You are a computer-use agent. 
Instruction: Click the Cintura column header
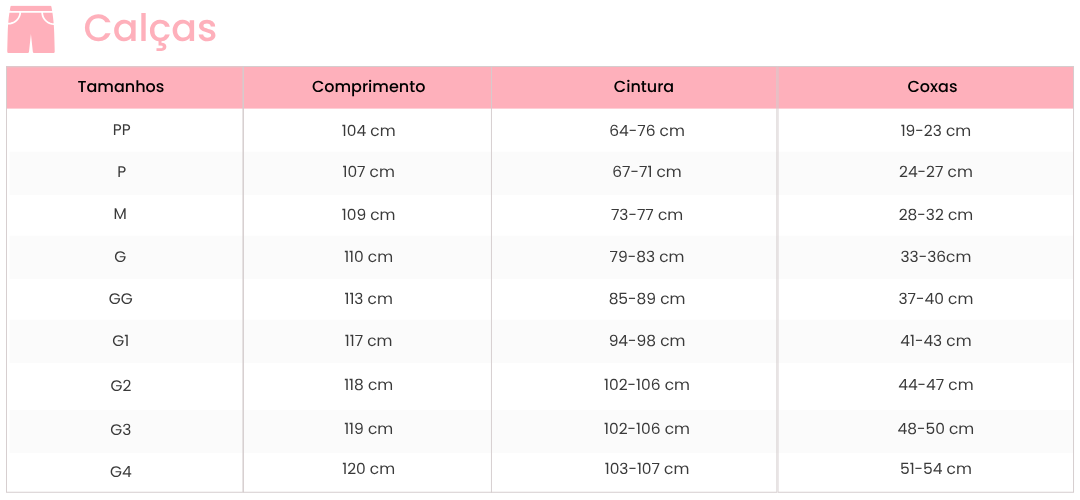(644, 87)
